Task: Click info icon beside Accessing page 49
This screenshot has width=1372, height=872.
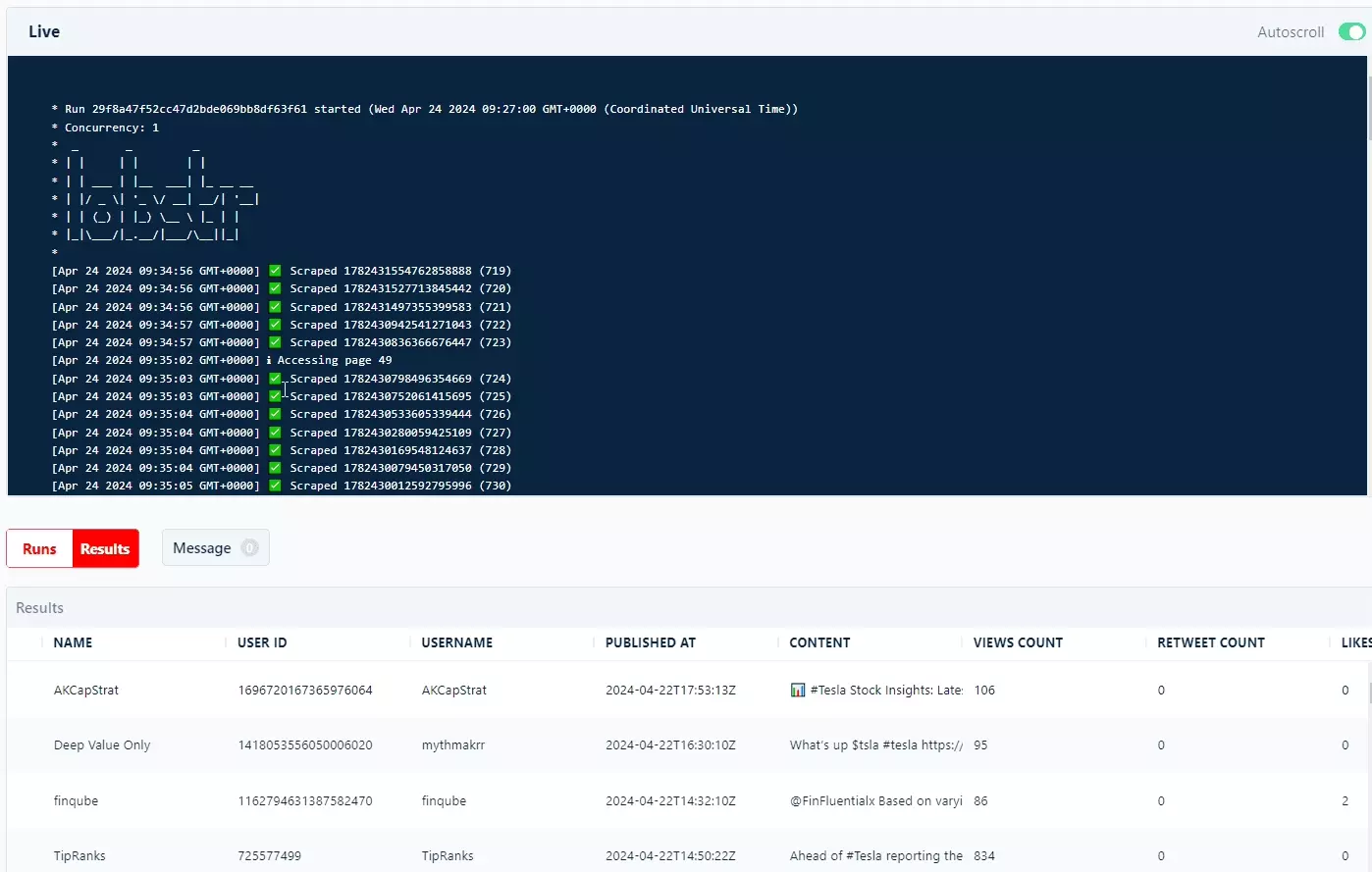Action: [269, 360]
